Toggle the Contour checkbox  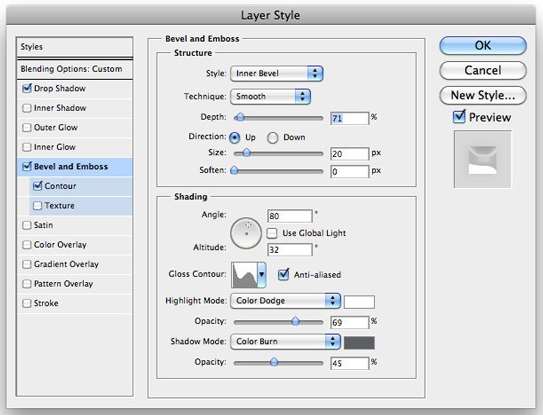(37, 186)
